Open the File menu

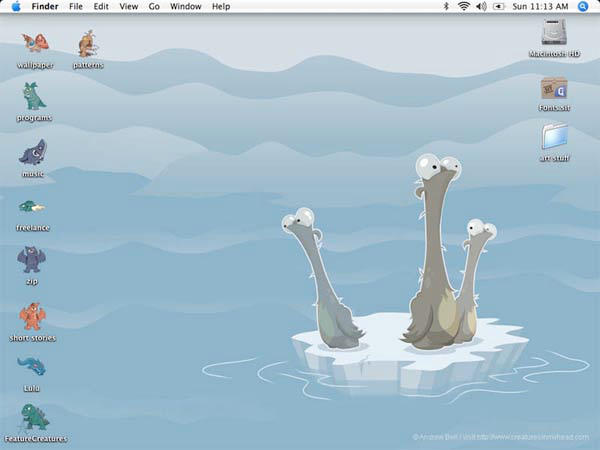click(76, 7)
